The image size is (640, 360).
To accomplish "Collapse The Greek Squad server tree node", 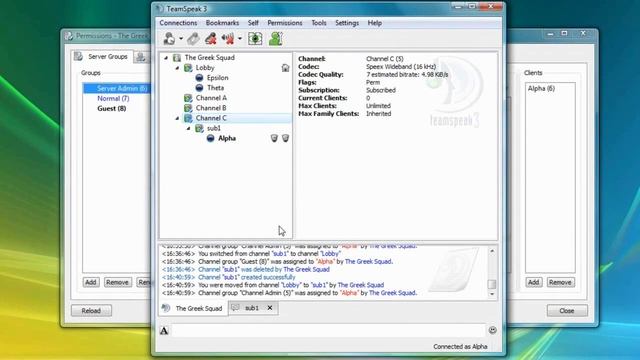I will 166,58.
